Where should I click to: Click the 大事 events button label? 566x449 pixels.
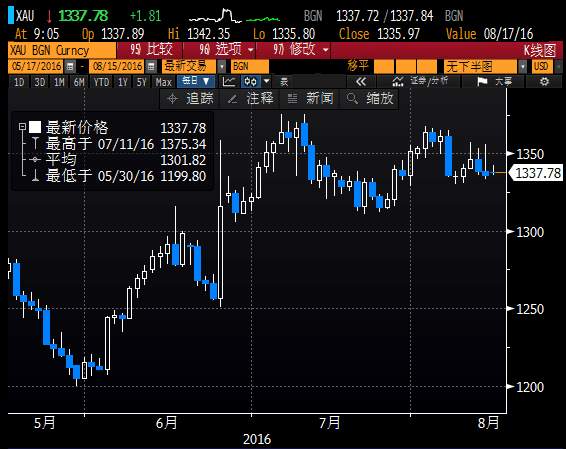[504, 82]
